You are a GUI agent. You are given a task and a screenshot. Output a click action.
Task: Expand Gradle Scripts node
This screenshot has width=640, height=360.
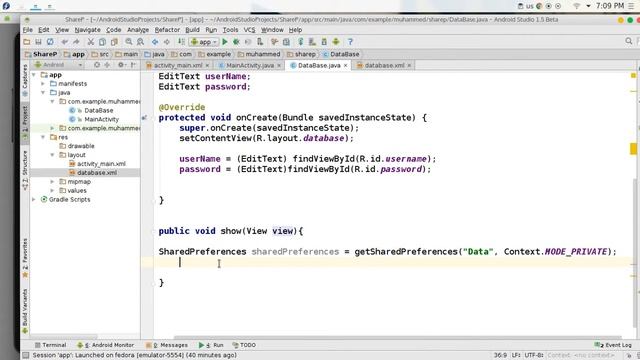point(34,200)
